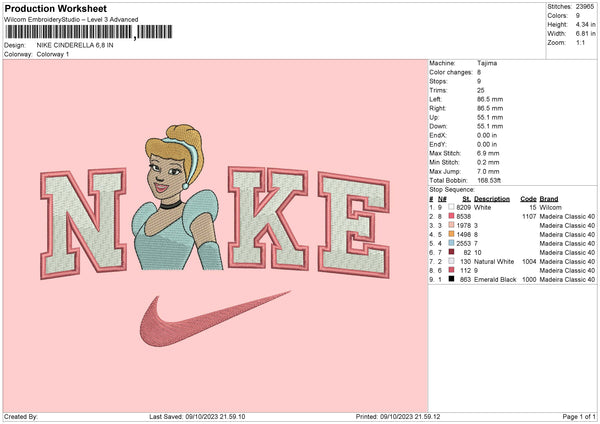The width and height of the screenshot is (600, 424).
Task: Click the Height value '4.34 in'
Action: (x=585, y=24)
